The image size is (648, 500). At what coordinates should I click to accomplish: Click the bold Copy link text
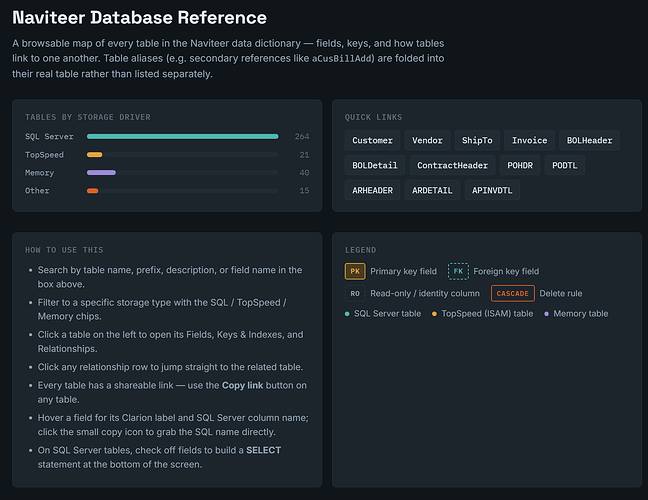coord(242,385)
